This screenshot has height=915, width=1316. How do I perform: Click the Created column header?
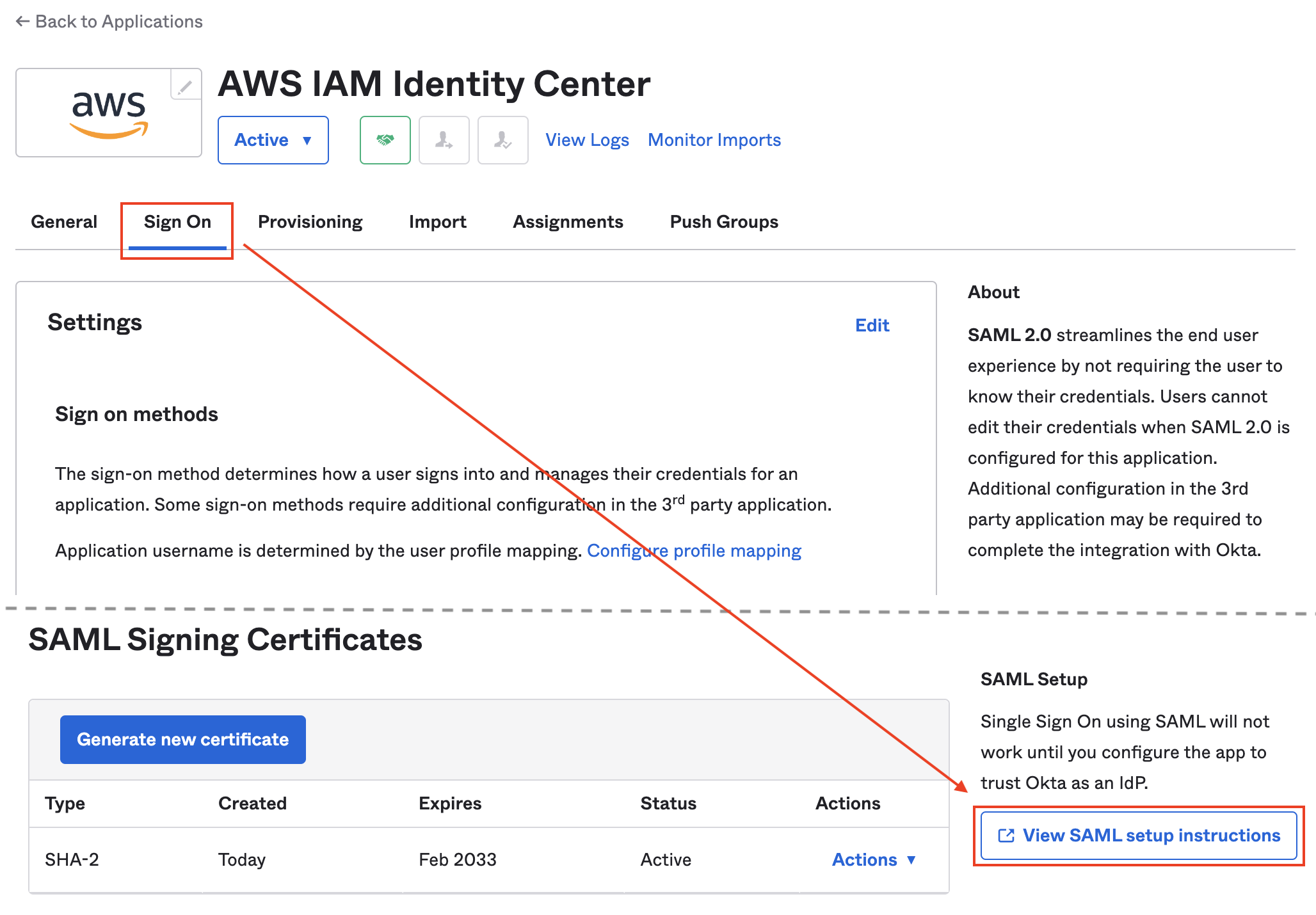[x=252, y=804]
